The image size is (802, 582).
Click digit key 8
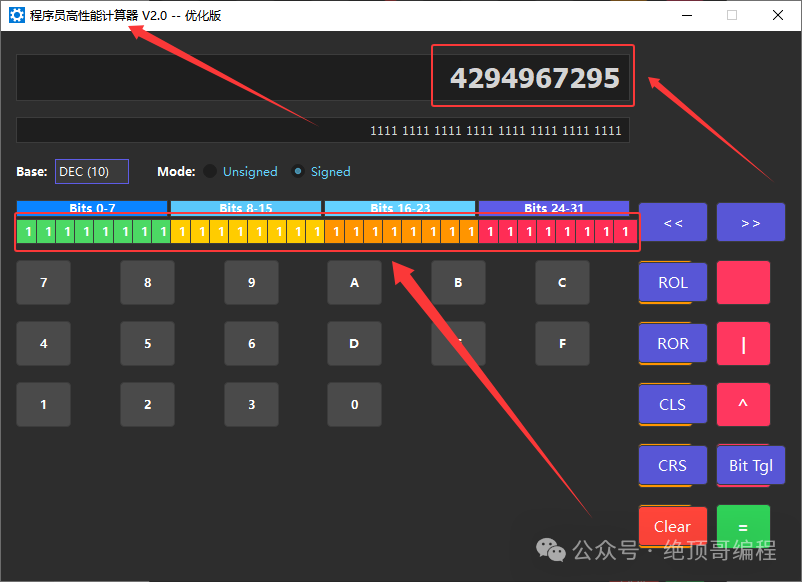[x=147, y=282]
